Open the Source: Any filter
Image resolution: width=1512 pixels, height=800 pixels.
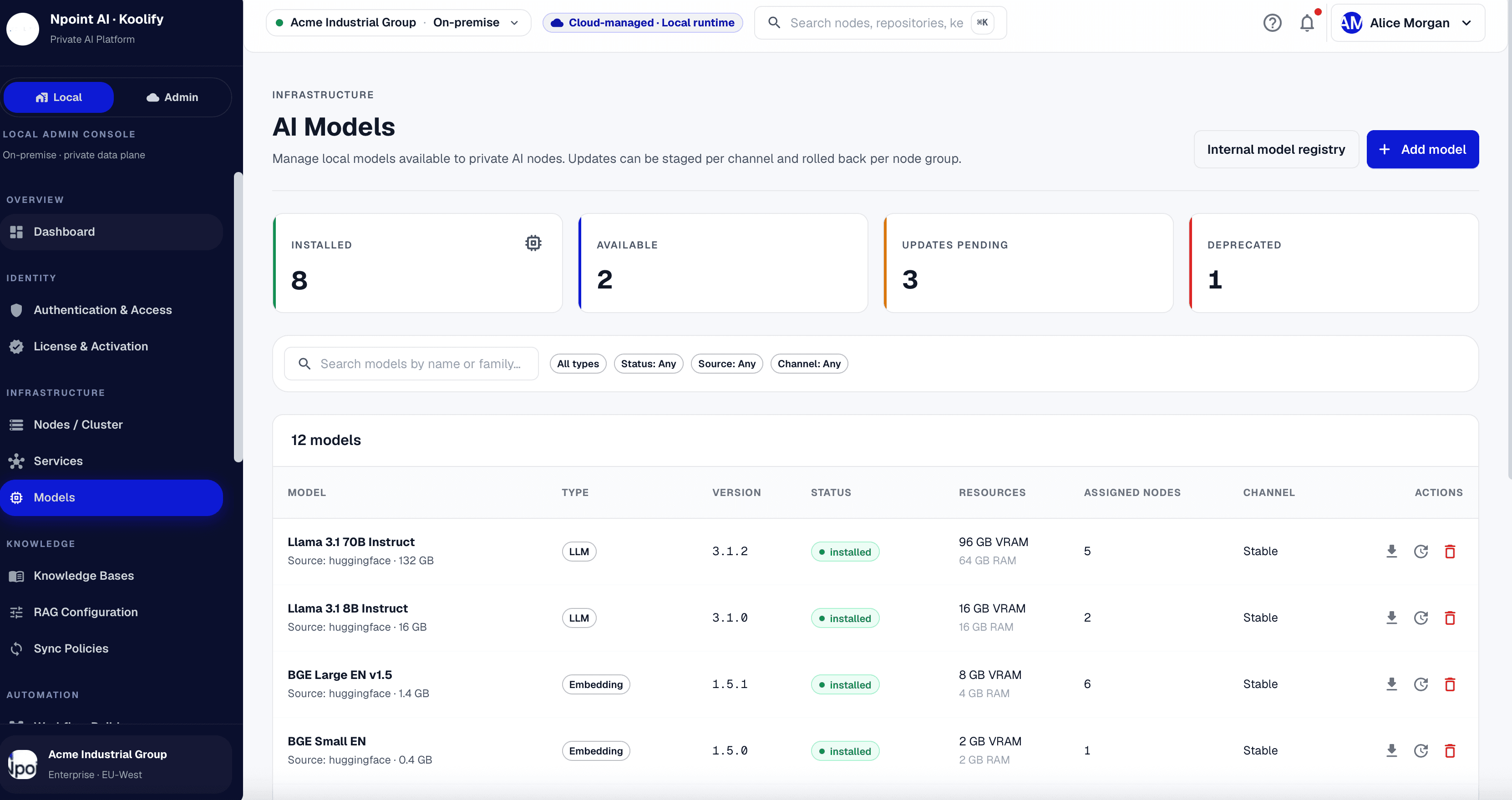click(727, 364)
